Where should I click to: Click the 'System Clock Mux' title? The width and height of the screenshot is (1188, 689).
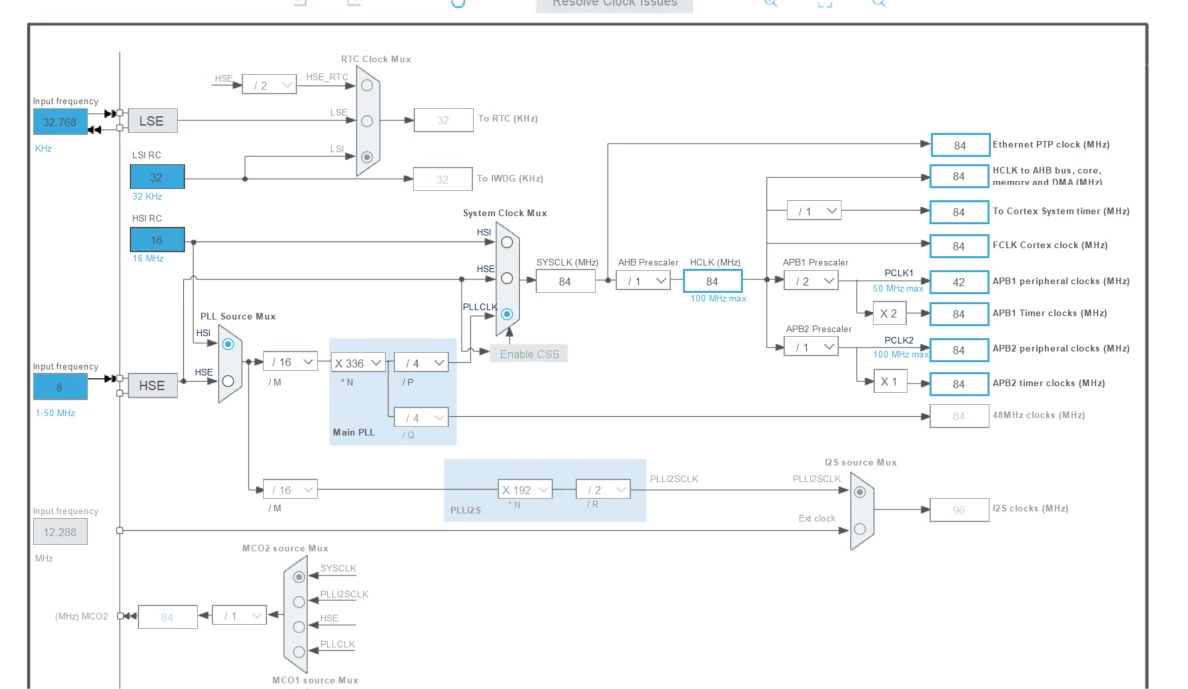coord(505,213)
